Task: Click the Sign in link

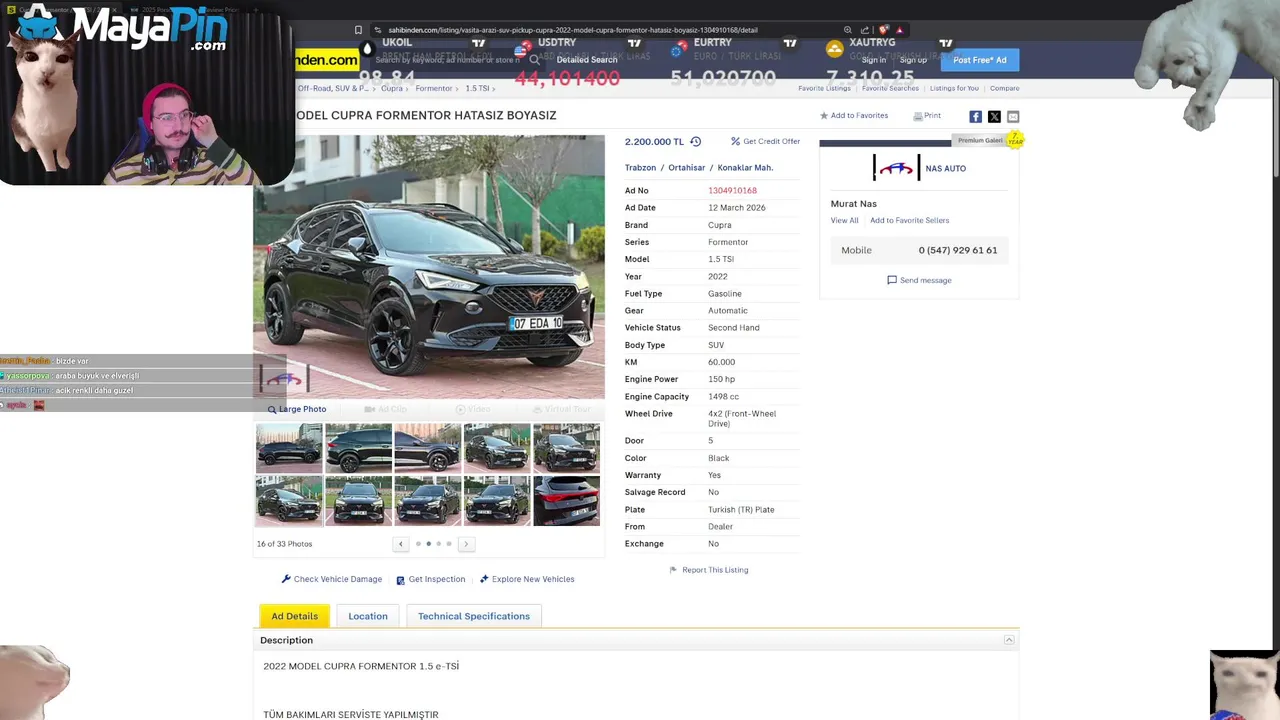Action: pyautogui.click(x=874, y=60)
